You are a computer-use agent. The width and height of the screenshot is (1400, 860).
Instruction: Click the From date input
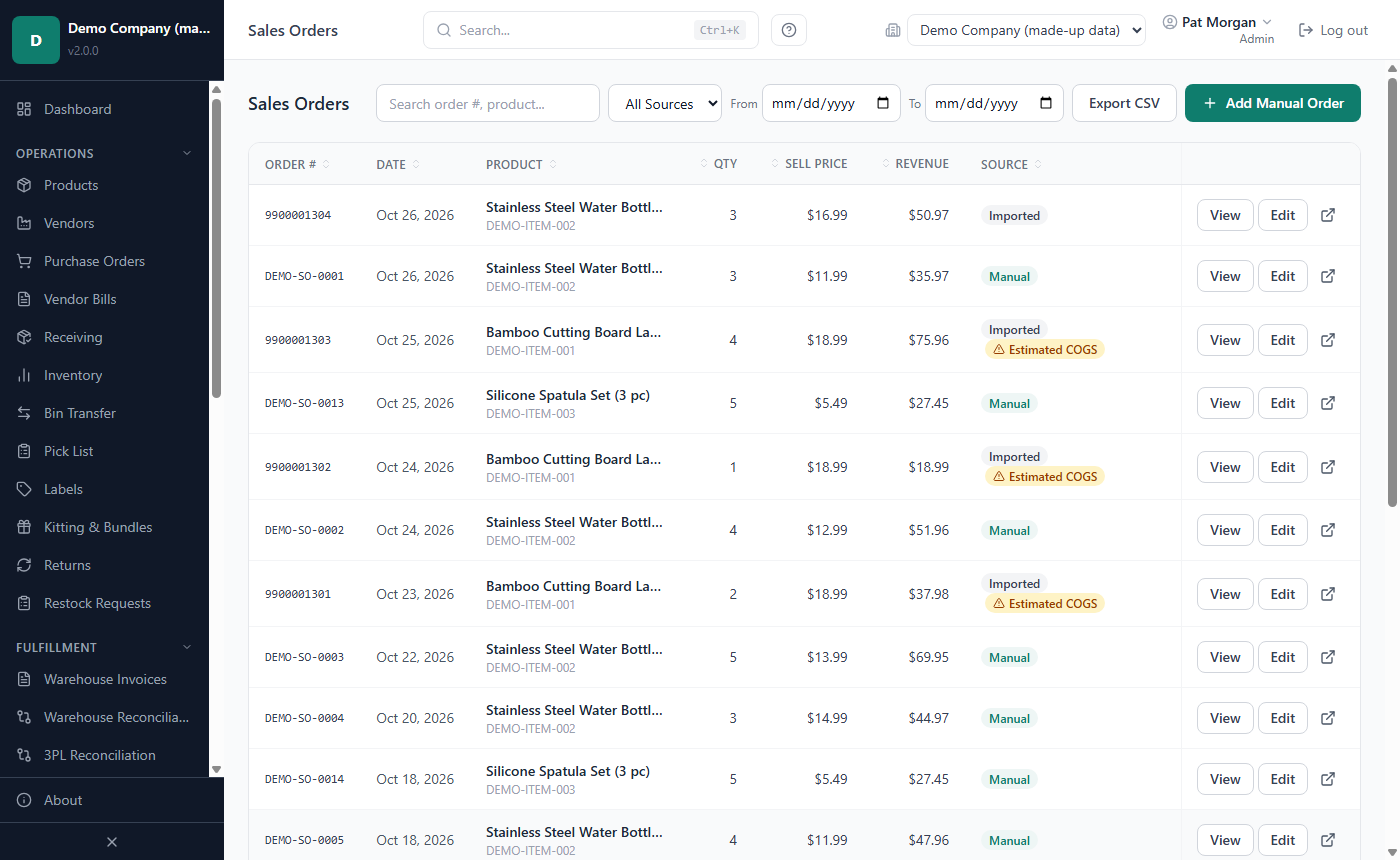tap(831, 103)
